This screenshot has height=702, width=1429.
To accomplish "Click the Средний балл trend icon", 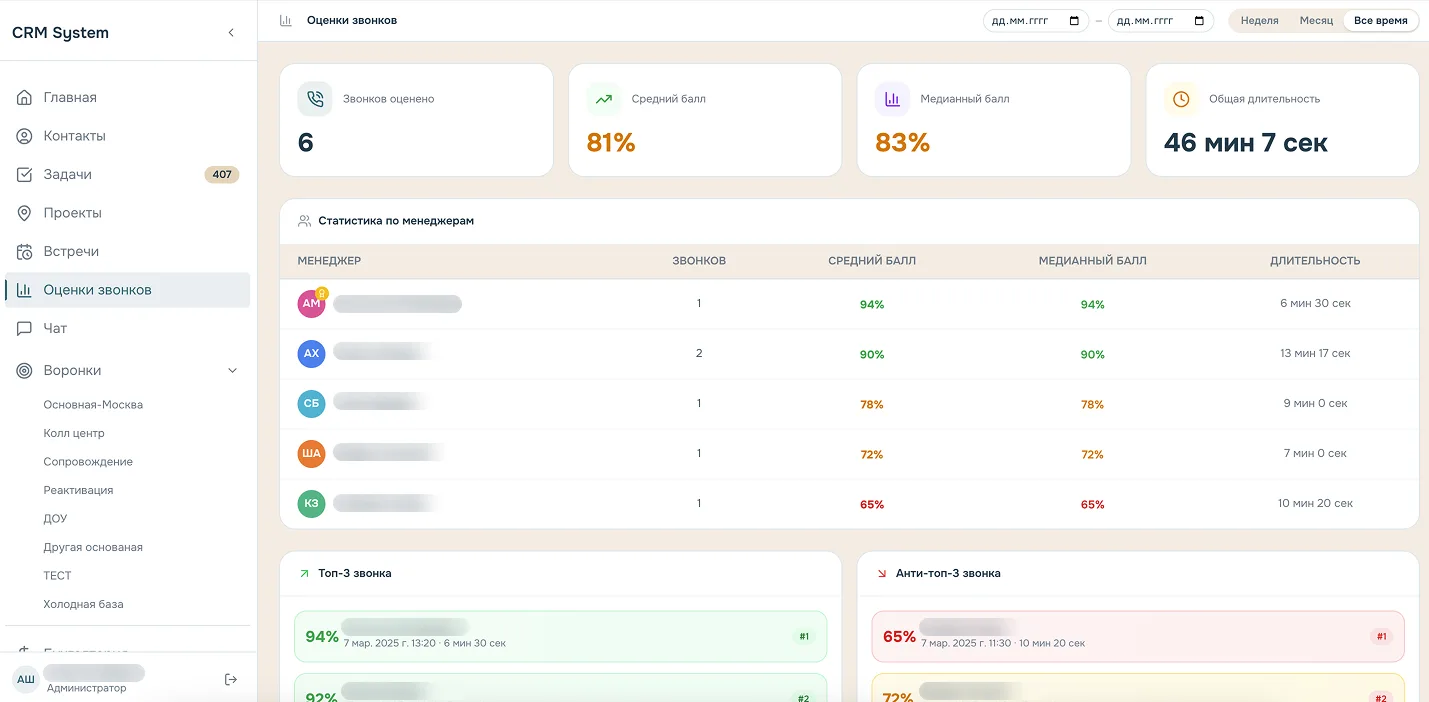I will click(603, 99).
